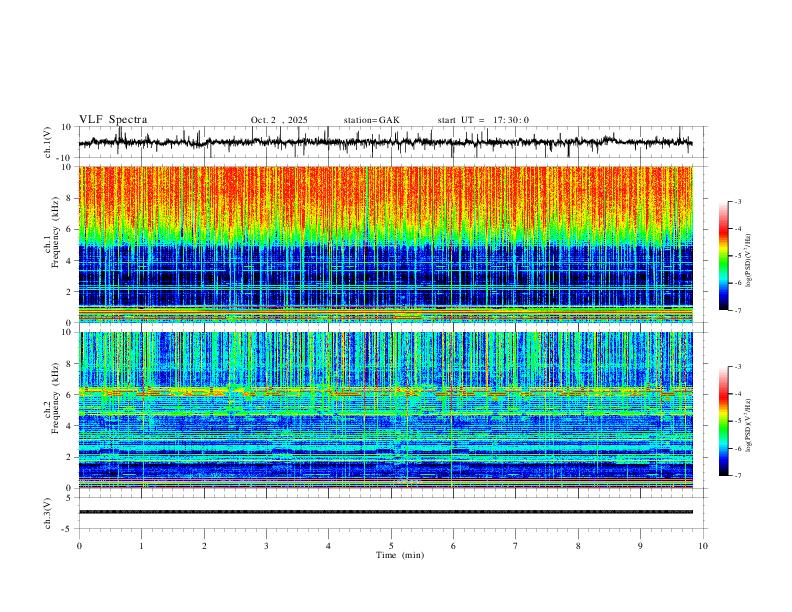The height and width of the screenshot is (612, 792).
Task: Click the time axis tick label "1"
Action: coord(142,546)
